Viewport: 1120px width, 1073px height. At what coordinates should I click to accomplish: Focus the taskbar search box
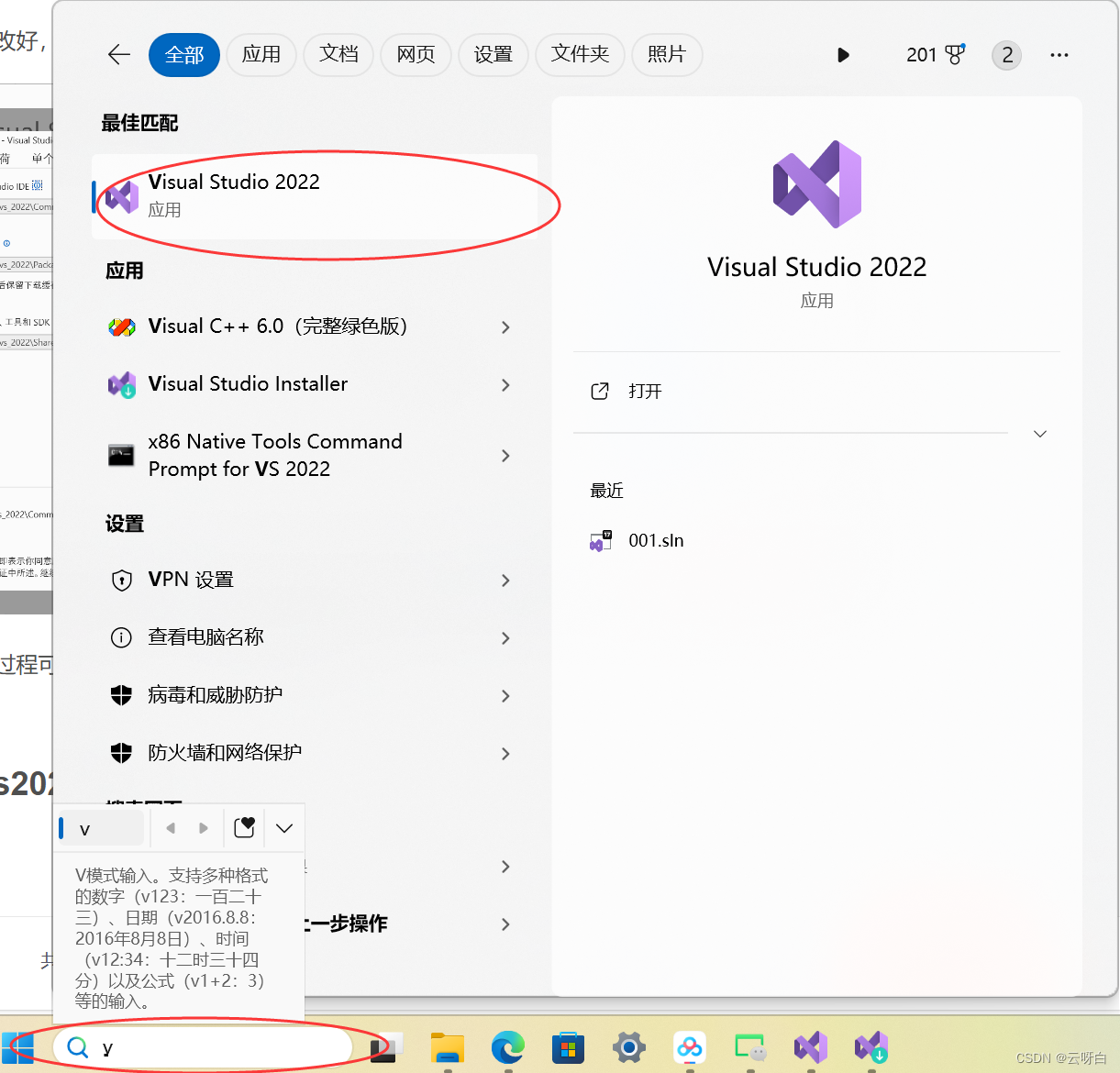pyautogui.click(x=204, y=1047)
